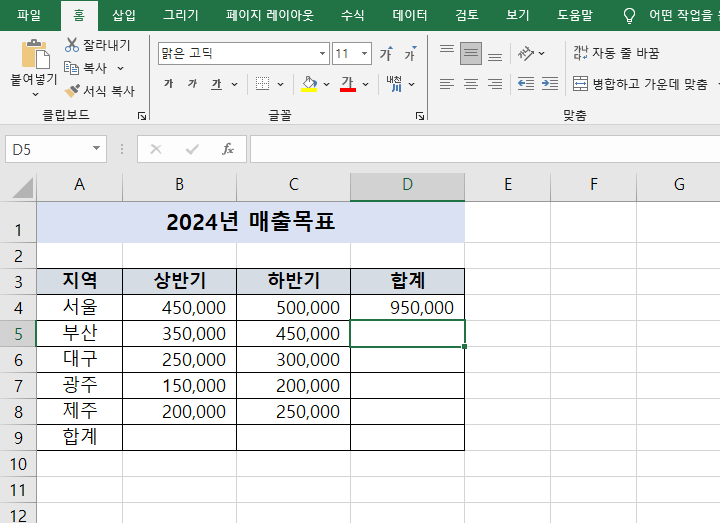
Task: Click title cell 2024년 매출목표
Action: pos(251,222)
